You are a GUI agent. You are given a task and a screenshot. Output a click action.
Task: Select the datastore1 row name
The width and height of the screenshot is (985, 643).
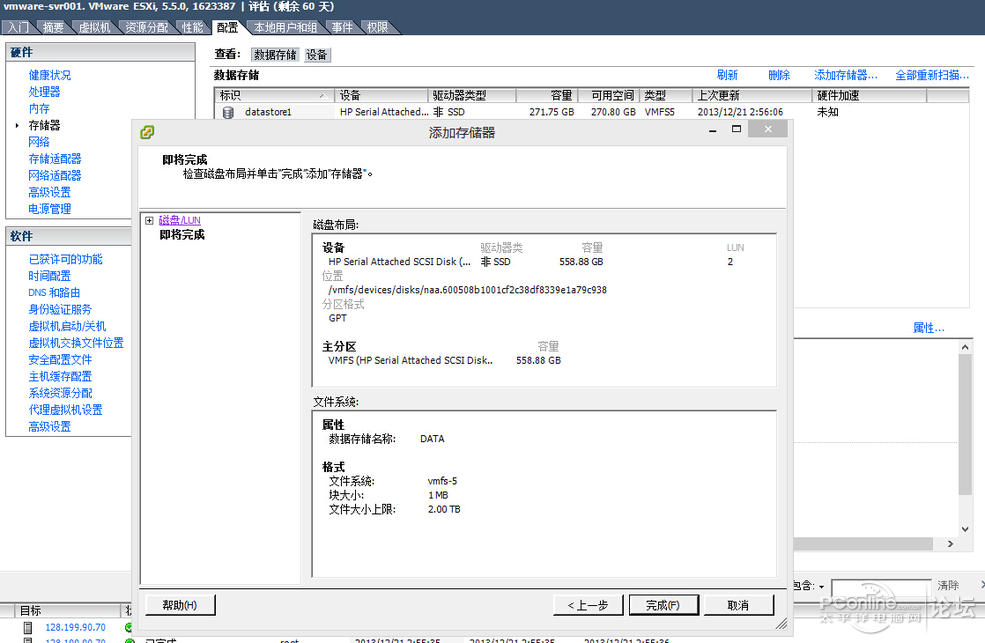pos(268,112)
